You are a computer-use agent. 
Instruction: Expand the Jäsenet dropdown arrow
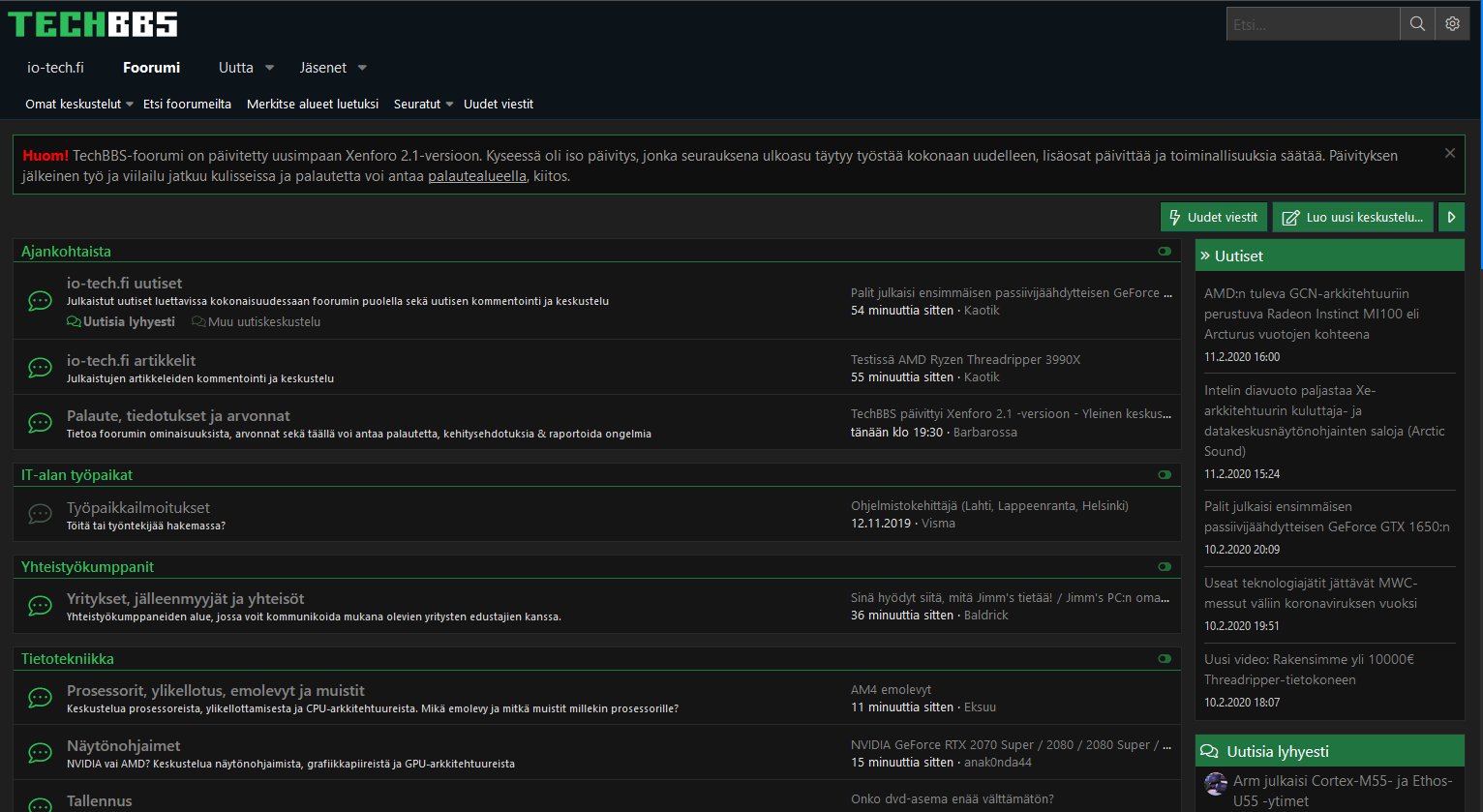click(362, 68)
